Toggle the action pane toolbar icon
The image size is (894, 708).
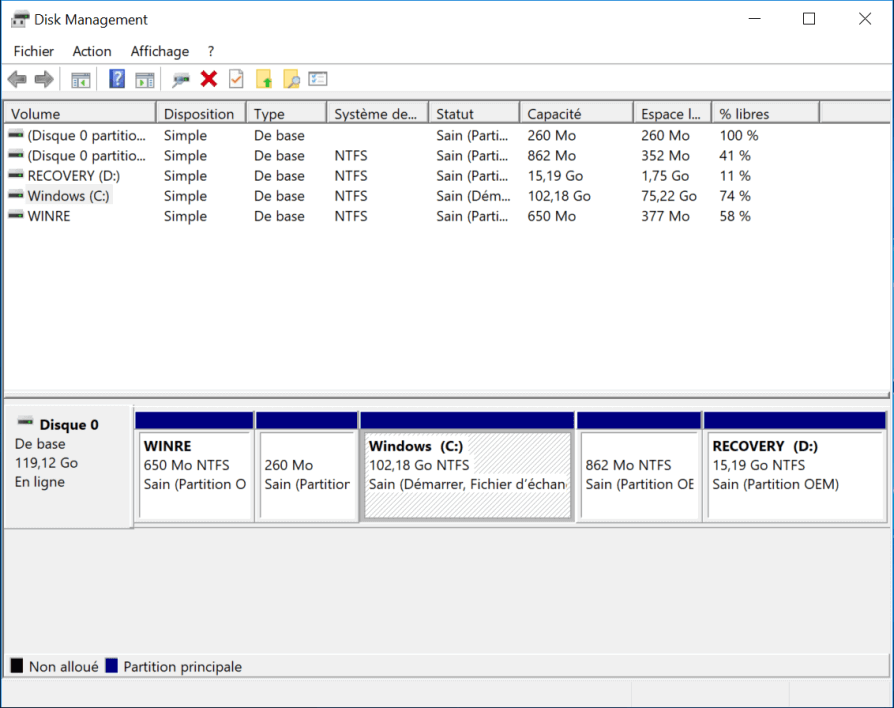(145, 79)
